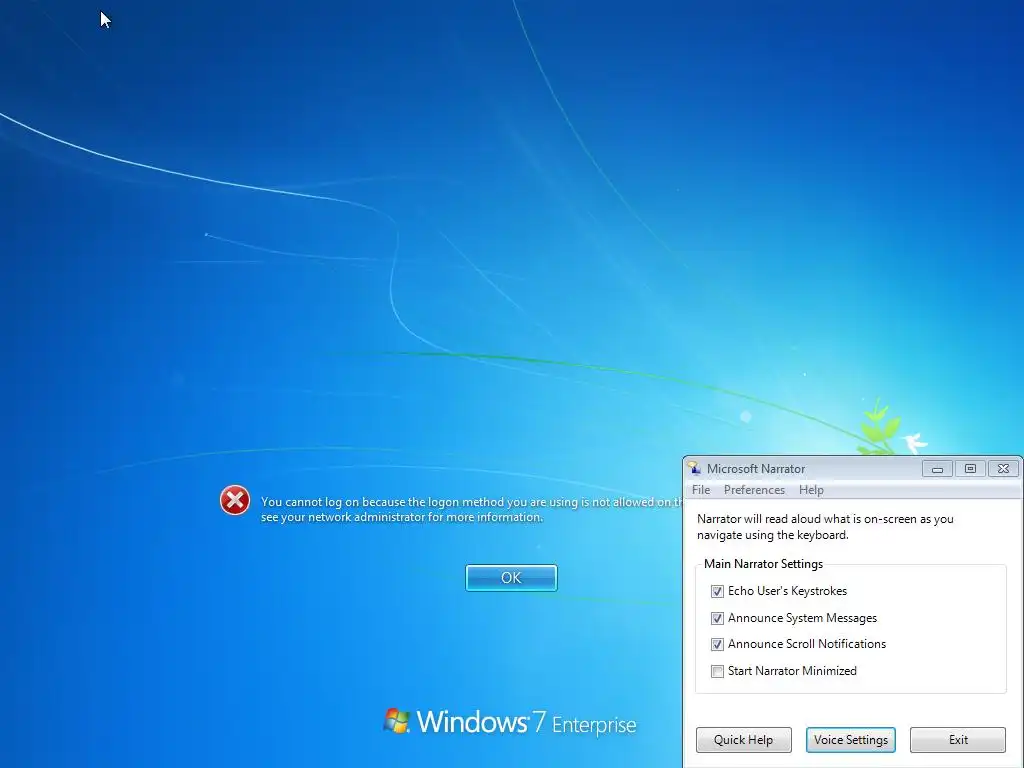Screen dimensions: 1024x768
Task: Open the Preferences menu in Narrator
Action: (x=754, y=490)
